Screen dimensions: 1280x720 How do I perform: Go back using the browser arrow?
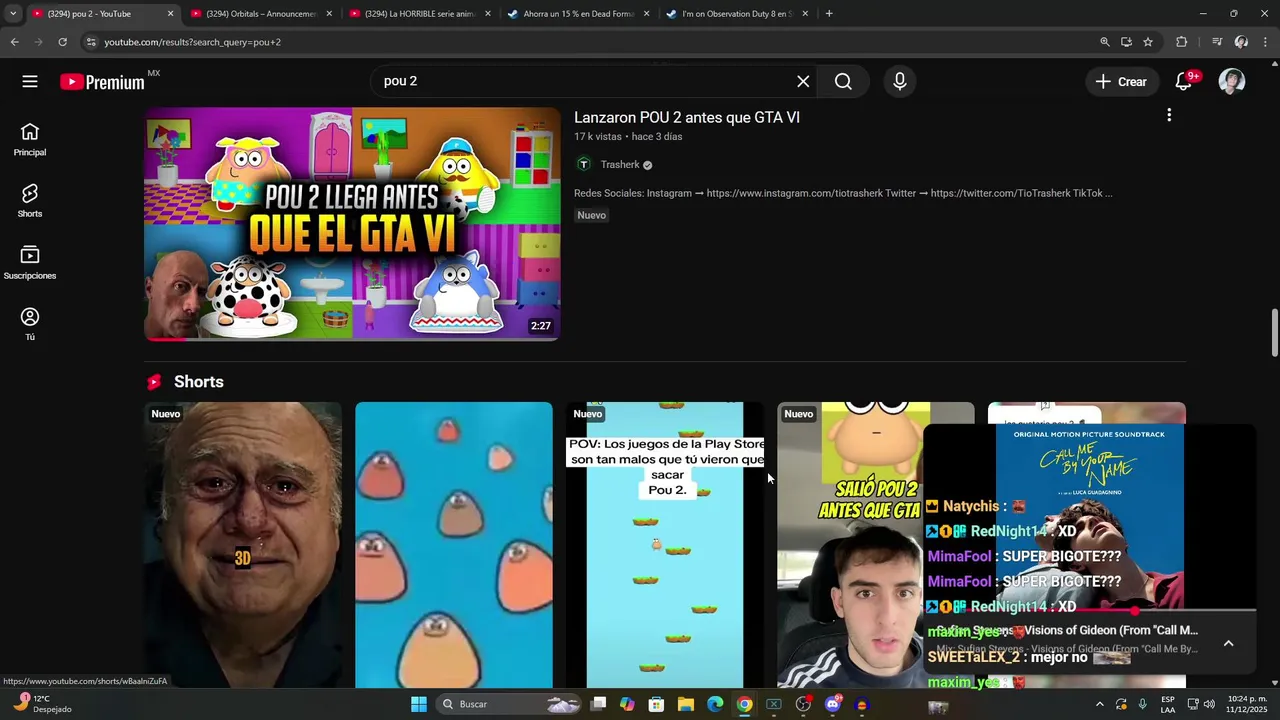pos(14,42)
